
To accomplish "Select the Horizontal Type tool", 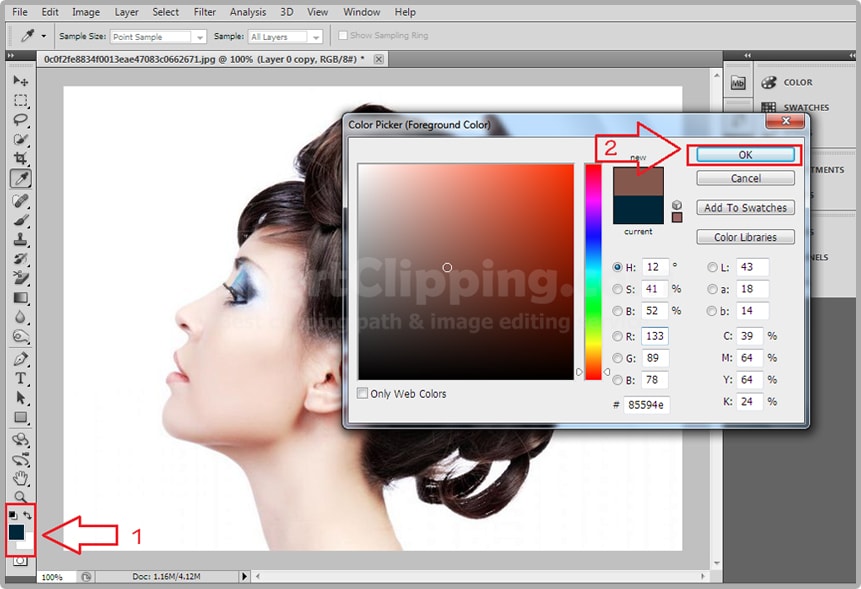I will click(x=20, y=378).
